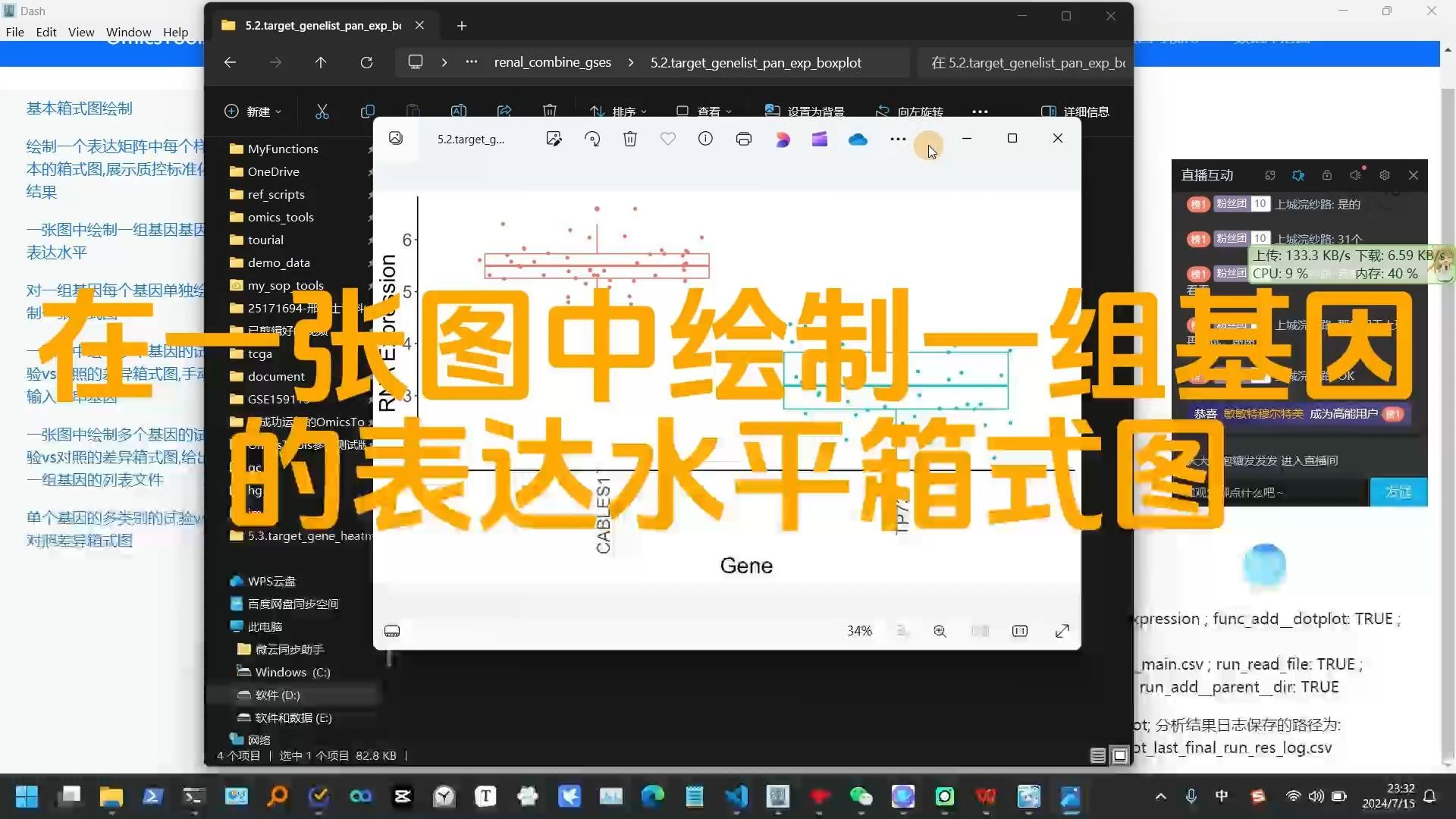The height and width of the screenshot is (819, 1456).
Task: Open the MyFunctions folder in sidebar
Action: (x=283, y=149)
